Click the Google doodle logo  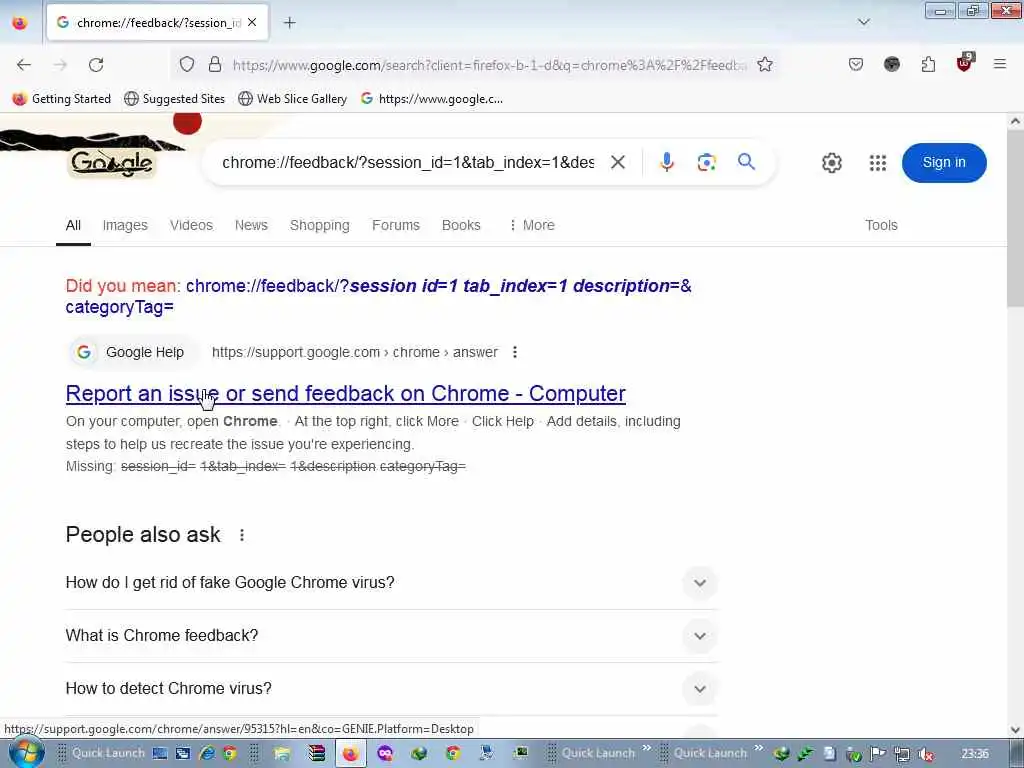tap(112, 163)
